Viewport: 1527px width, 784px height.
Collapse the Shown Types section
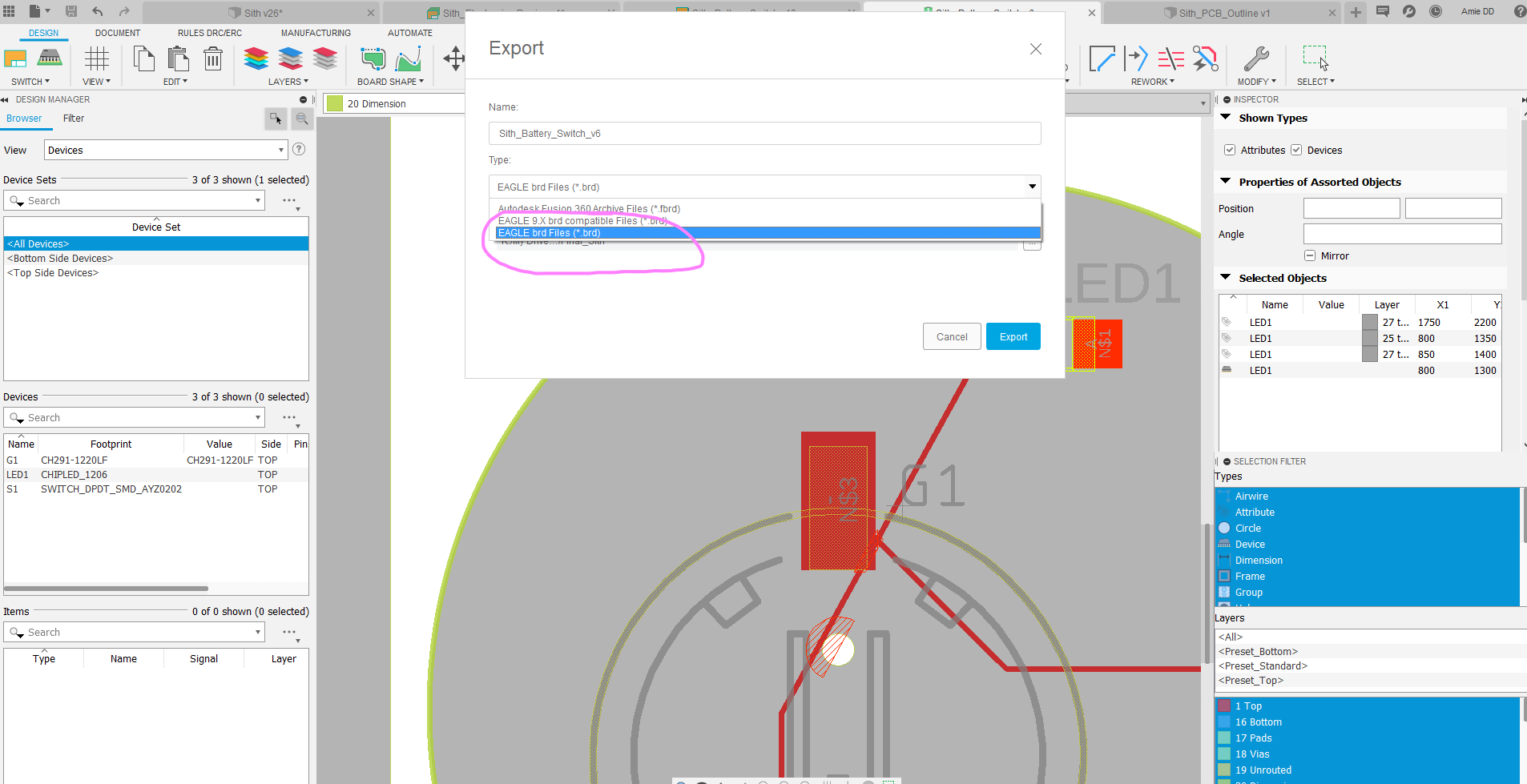1225,117
